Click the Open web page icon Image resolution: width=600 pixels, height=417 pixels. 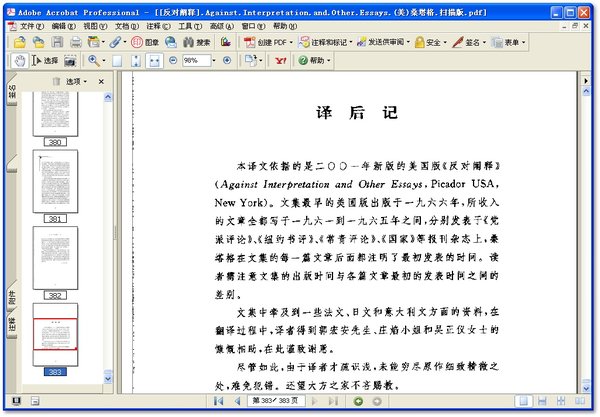[x=38, y=42]
